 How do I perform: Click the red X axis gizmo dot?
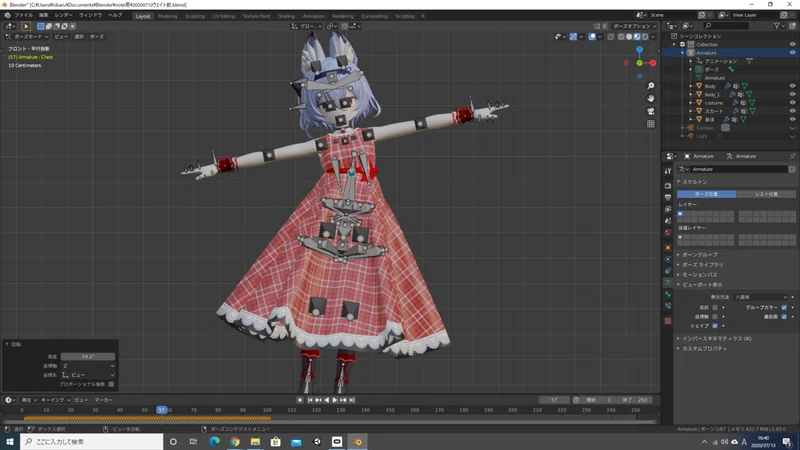coord(653,63)
